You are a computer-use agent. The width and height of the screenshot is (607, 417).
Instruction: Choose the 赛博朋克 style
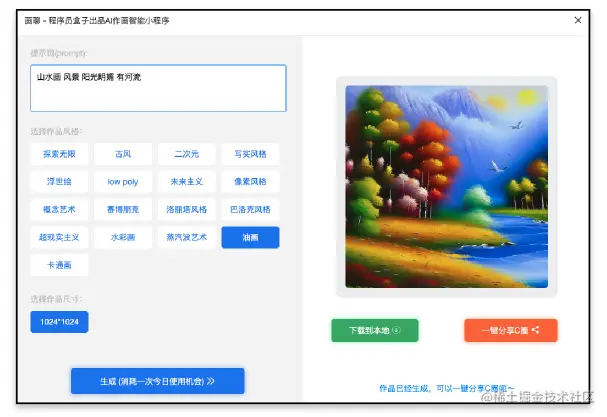[123, 209]
